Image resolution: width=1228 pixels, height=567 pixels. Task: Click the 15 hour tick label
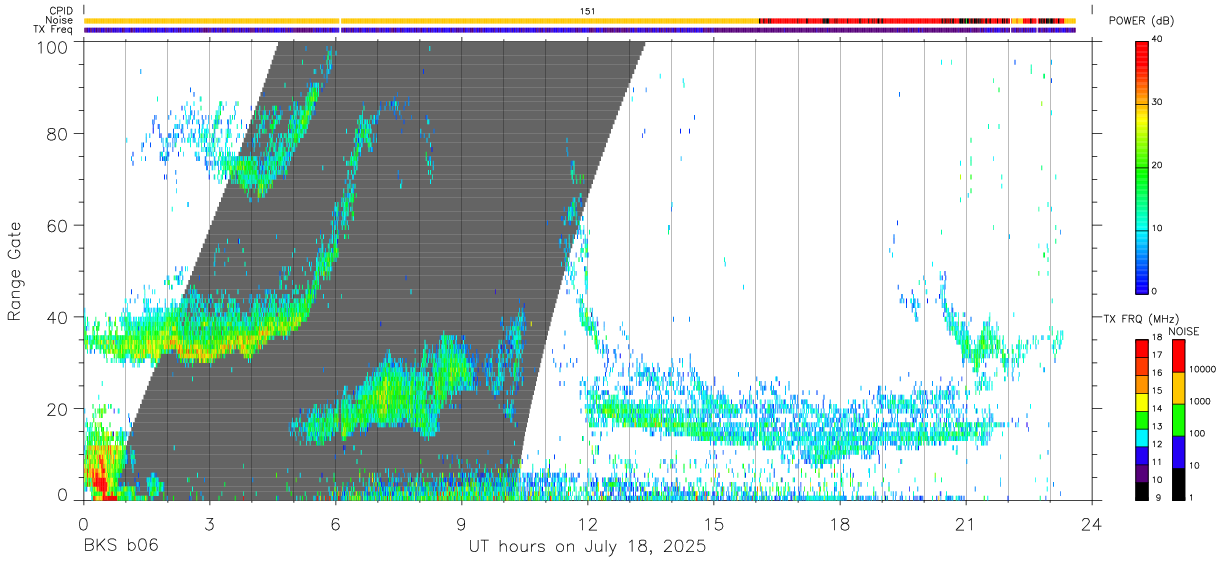pyautogui.click(x=714, y=523)
